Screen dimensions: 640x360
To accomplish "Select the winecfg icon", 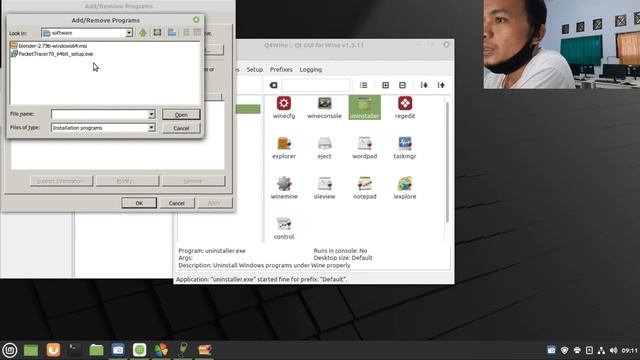I will point(284,107).
